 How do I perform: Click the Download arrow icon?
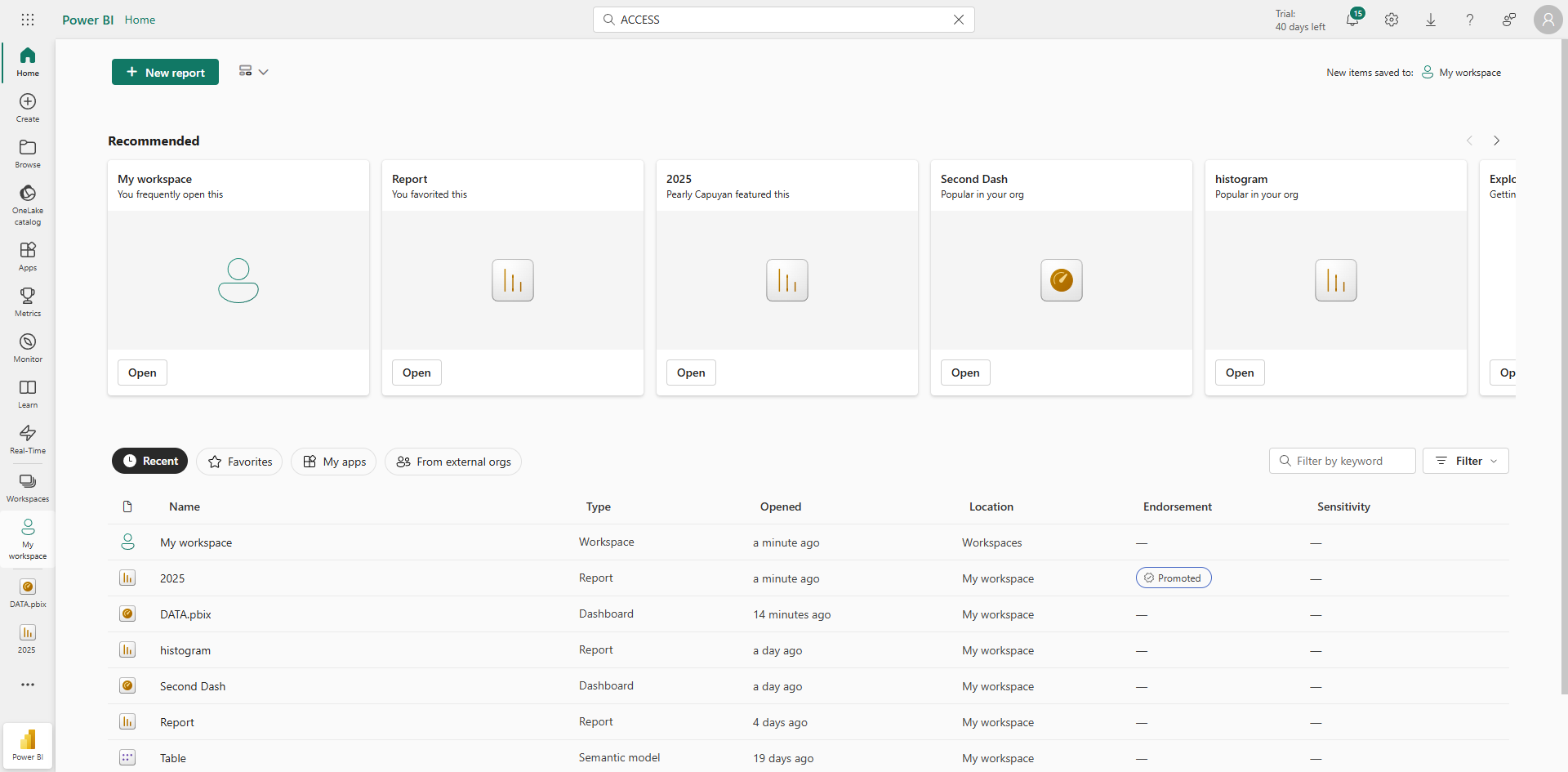[x=1431, y=20]
